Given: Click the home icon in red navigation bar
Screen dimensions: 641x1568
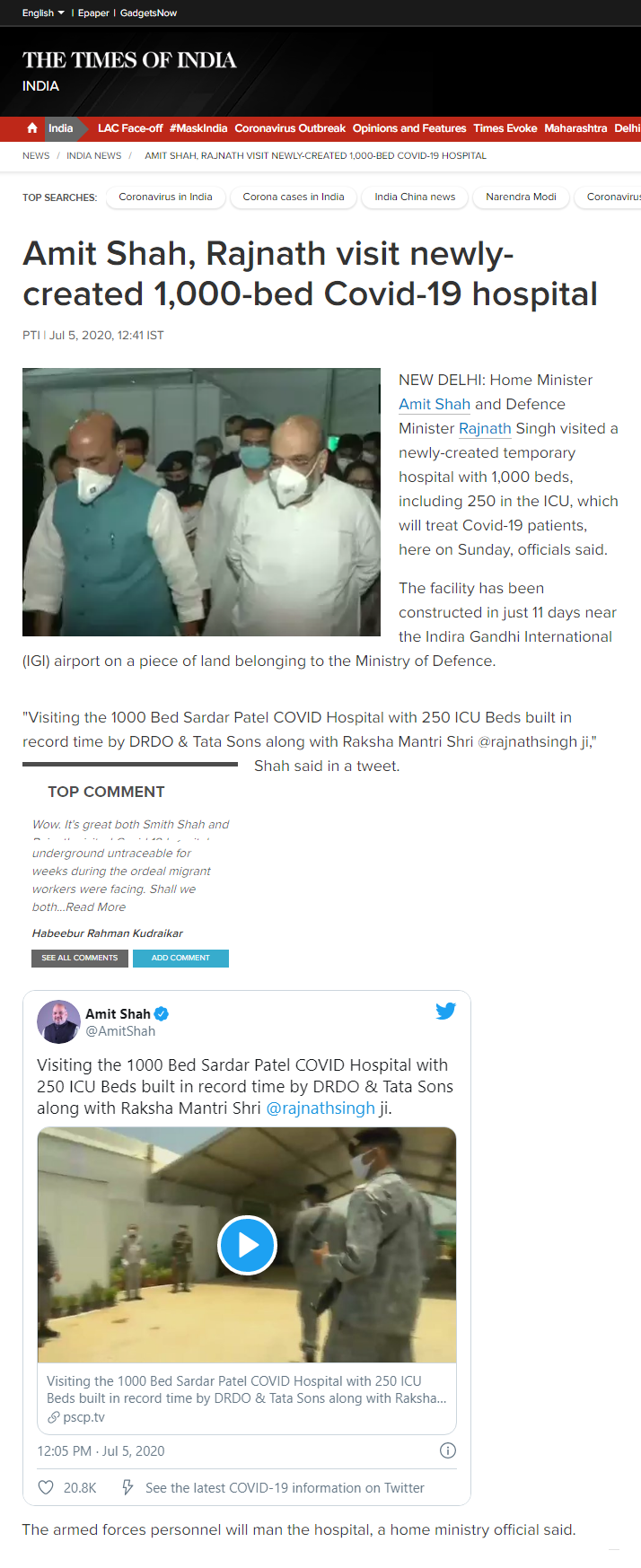Looking at the screenshot, I should tap(32, 128).
